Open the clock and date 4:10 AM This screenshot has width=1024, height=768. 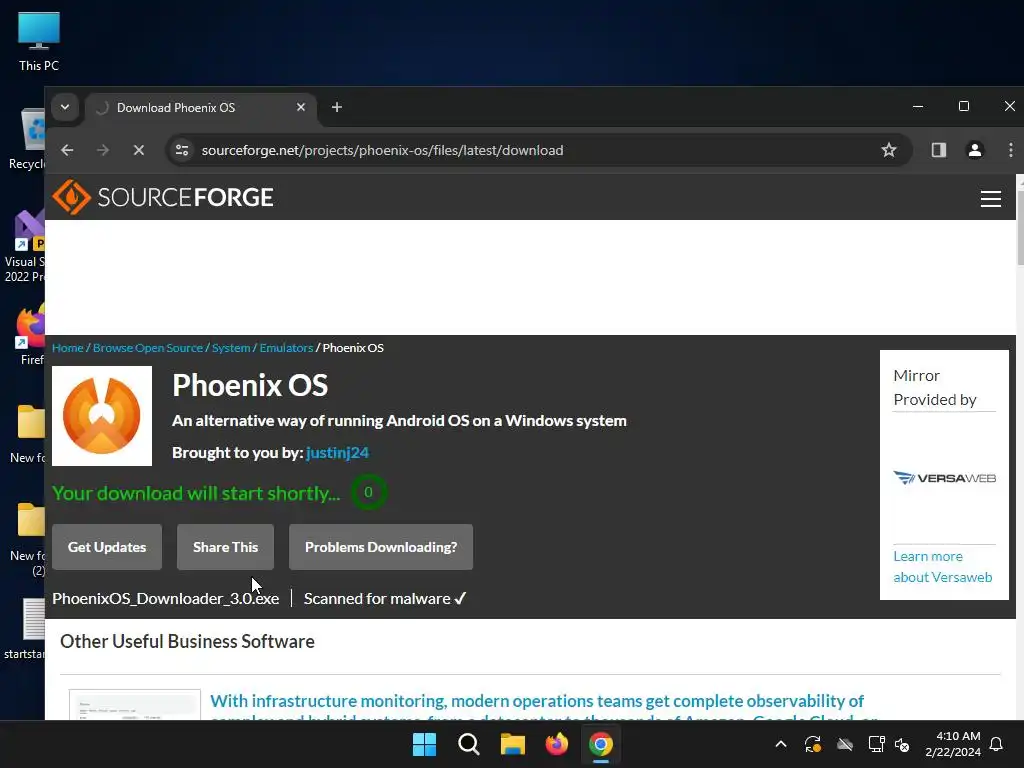(953, 744)
